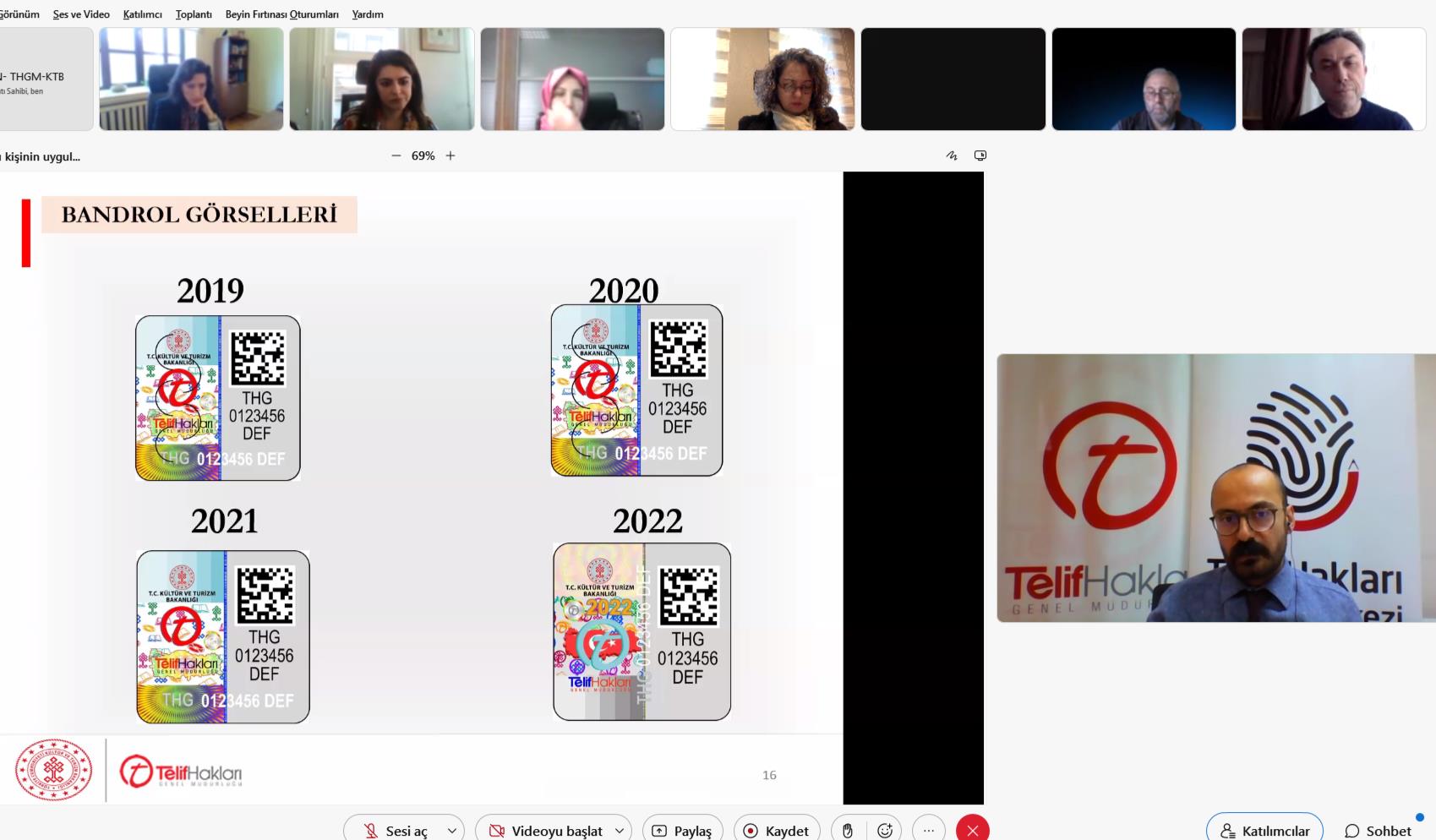Open Beyin Fırtınası Oturumları menu

click(x=281, y=14)
